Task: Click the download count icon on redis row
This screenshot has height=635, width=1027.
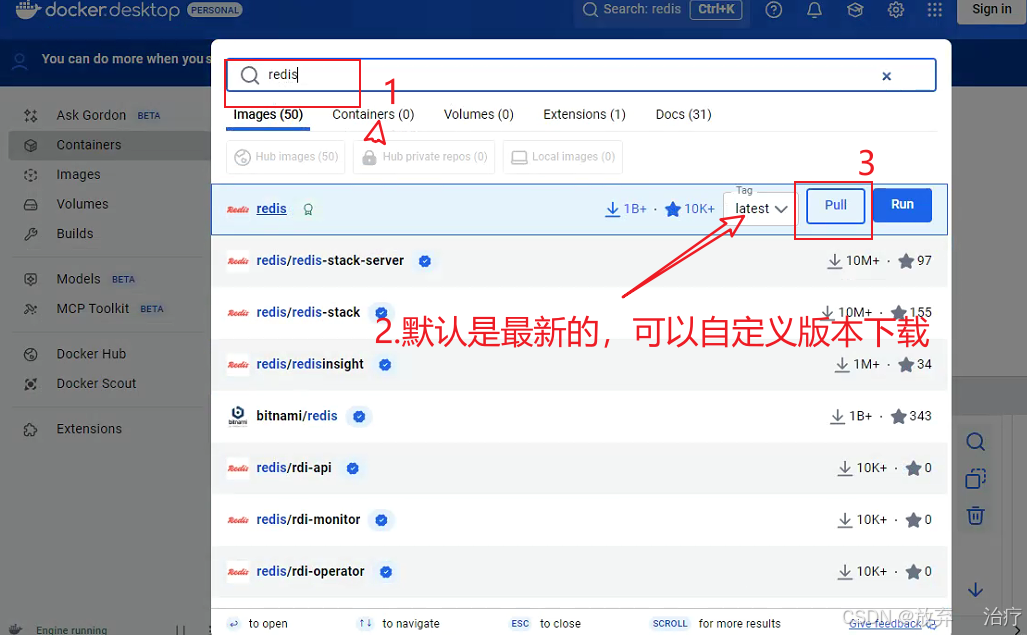Action: point(612,209)
